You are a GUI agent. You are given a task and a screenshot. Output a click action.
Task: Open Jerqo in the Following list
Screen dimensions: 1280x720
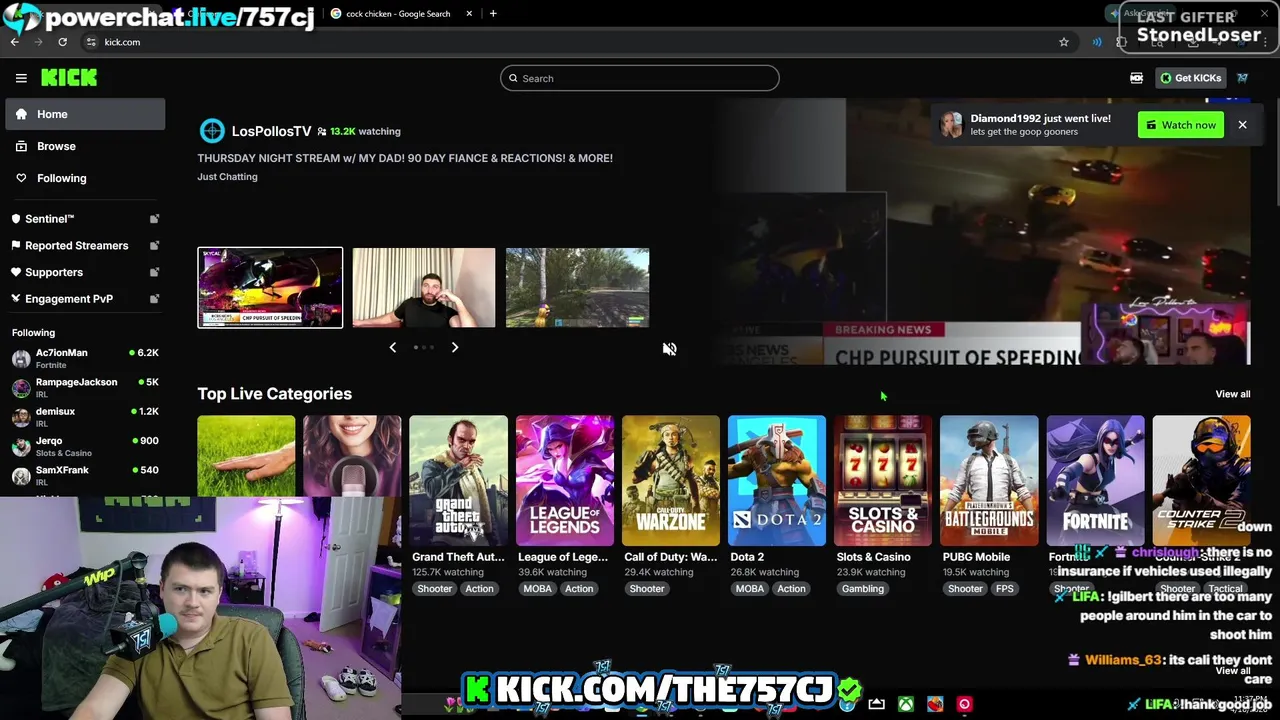coord(85,446)
